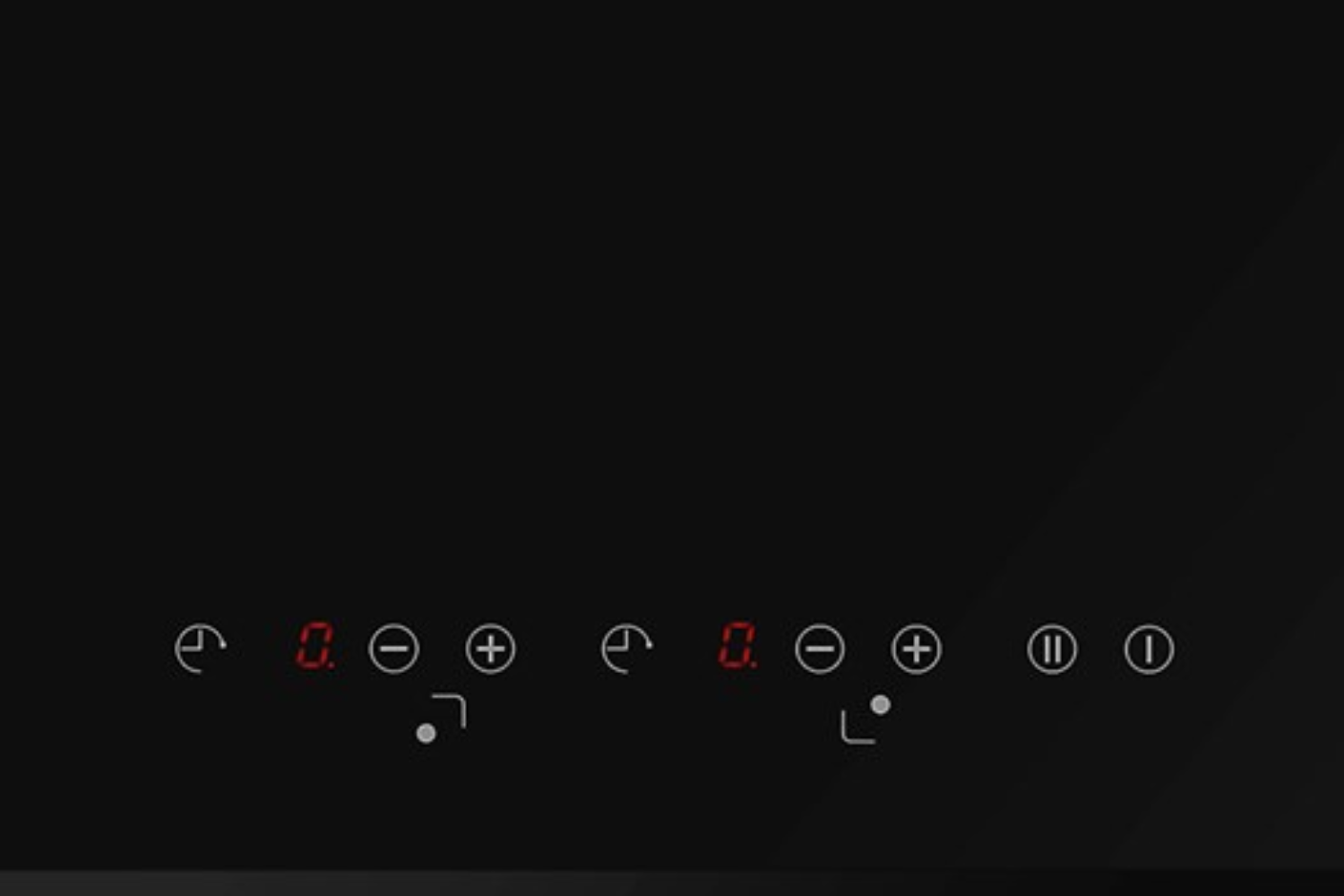Screen dimensions: 1344x896
Task: Tap the left cooking zone position indicator
Action: (441, 718)
